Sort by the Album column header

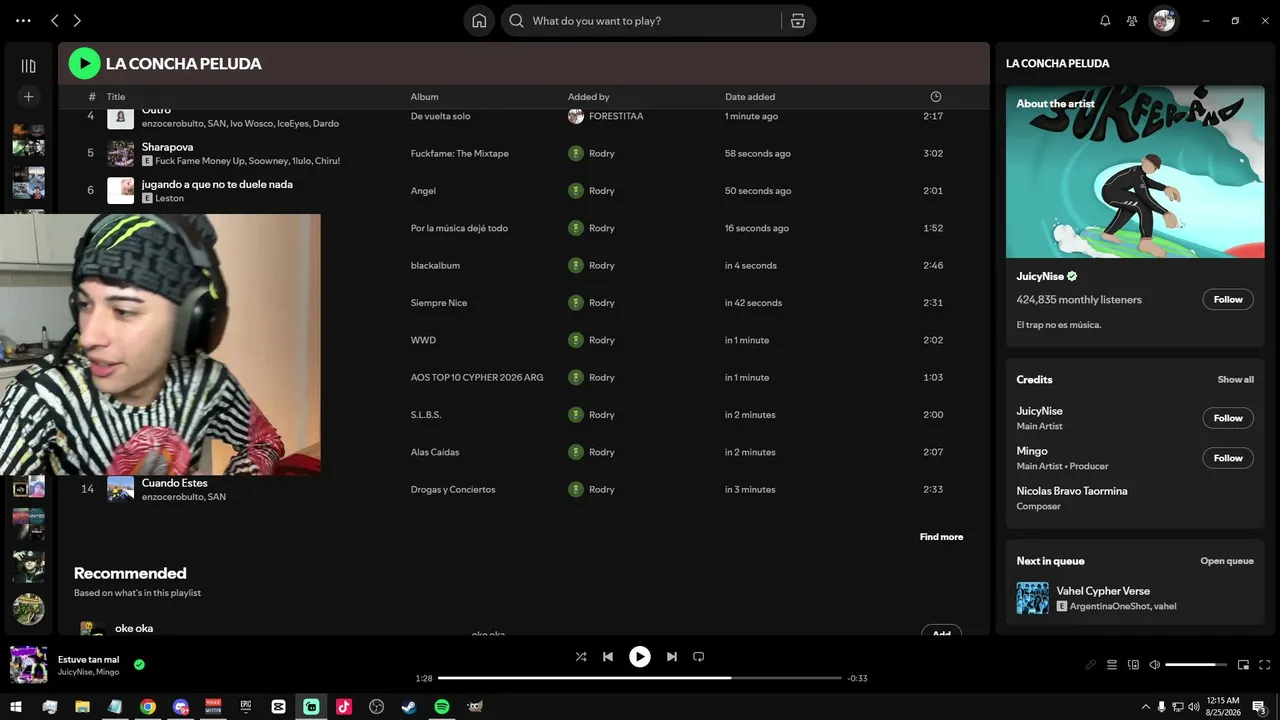[425, 97]
